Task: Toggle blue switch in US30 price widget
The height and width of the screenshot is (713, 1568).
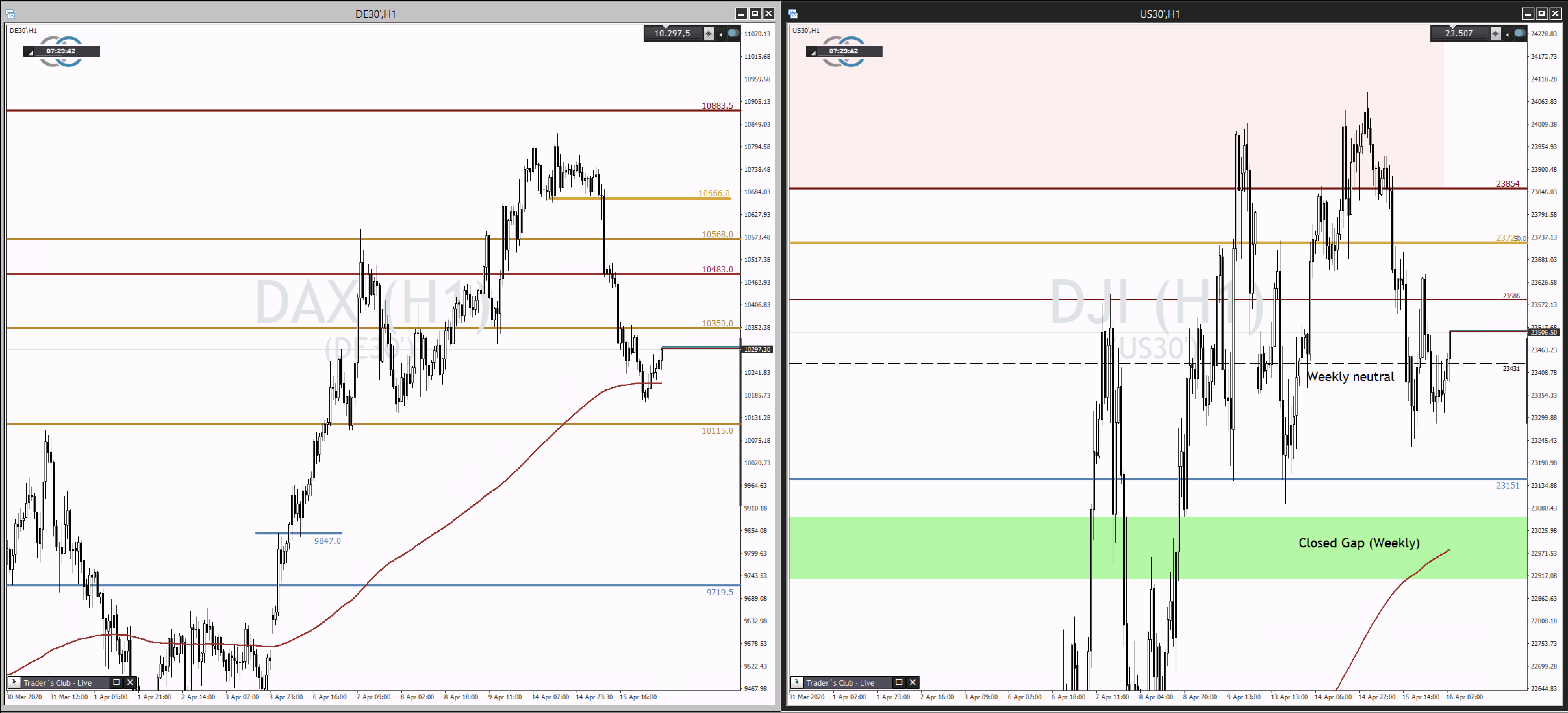Action: point(1520,34)
